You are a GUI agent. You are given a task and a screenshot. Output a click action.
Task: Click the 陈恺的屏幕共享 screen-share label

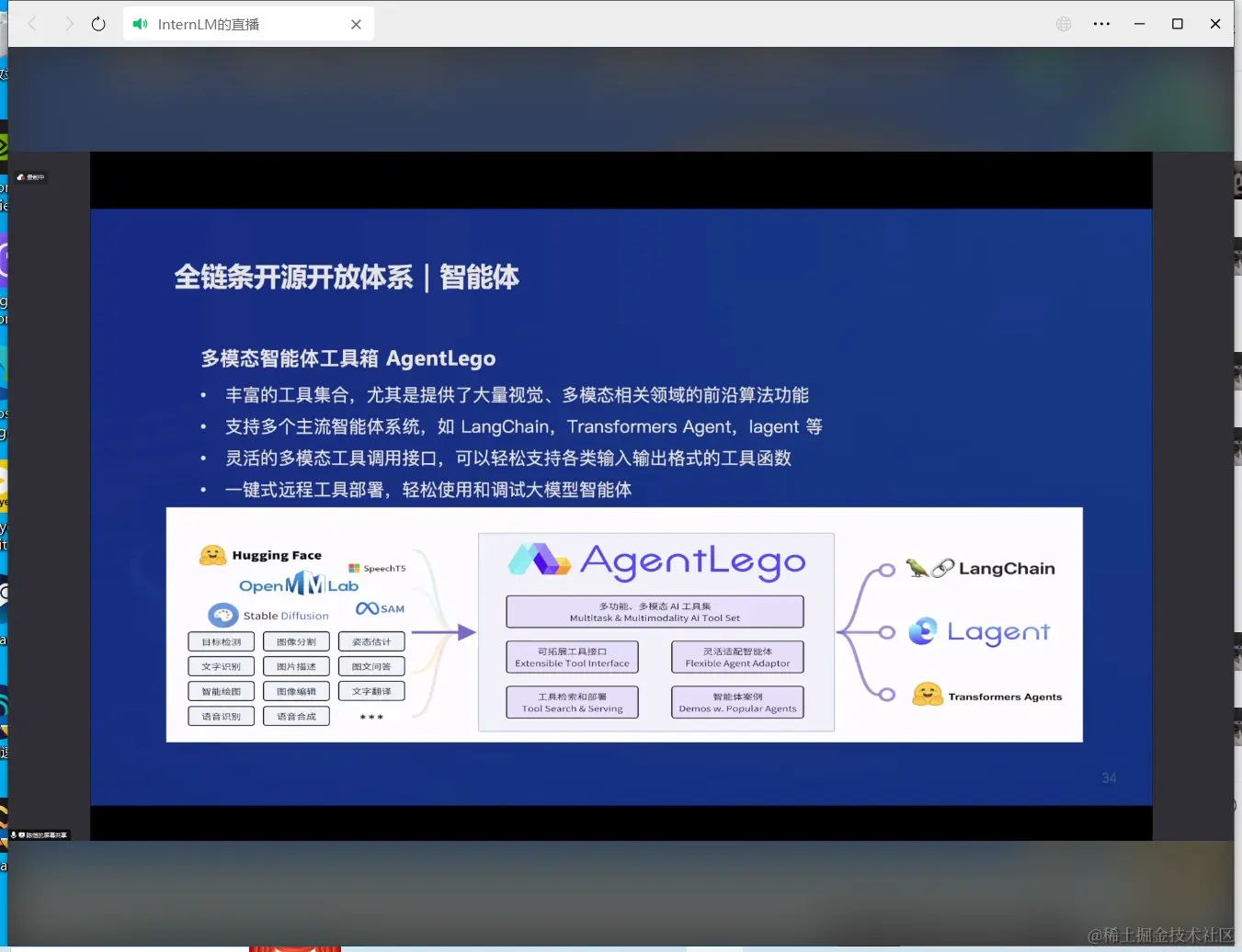point(39,835)
